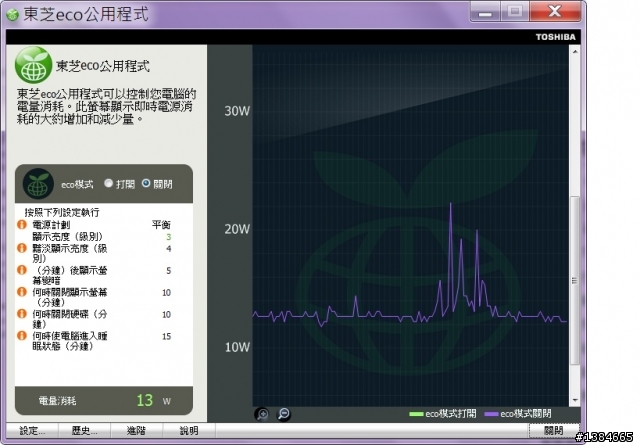The height and width of the screenshot is (445, 640).
Task: Select the 打開 eco mode radio button
Action: (108, 183)
